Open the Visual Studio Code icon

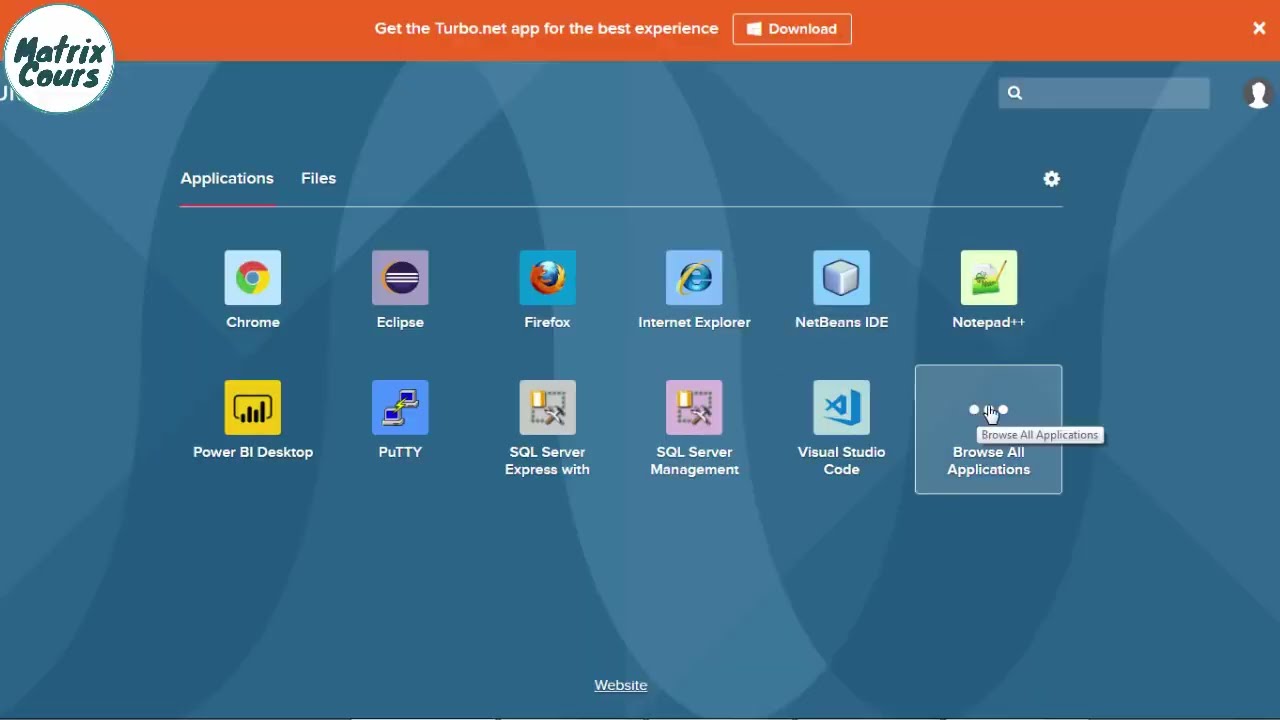(x=841, y=407)
